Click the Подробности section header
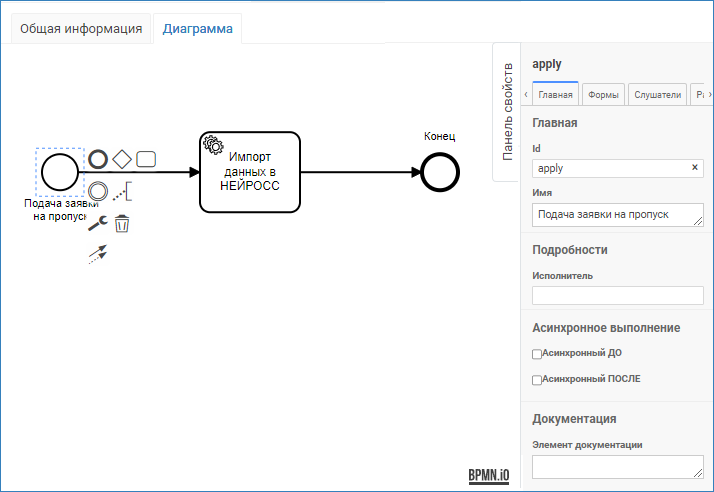714x492 pixels. [570, 250]
